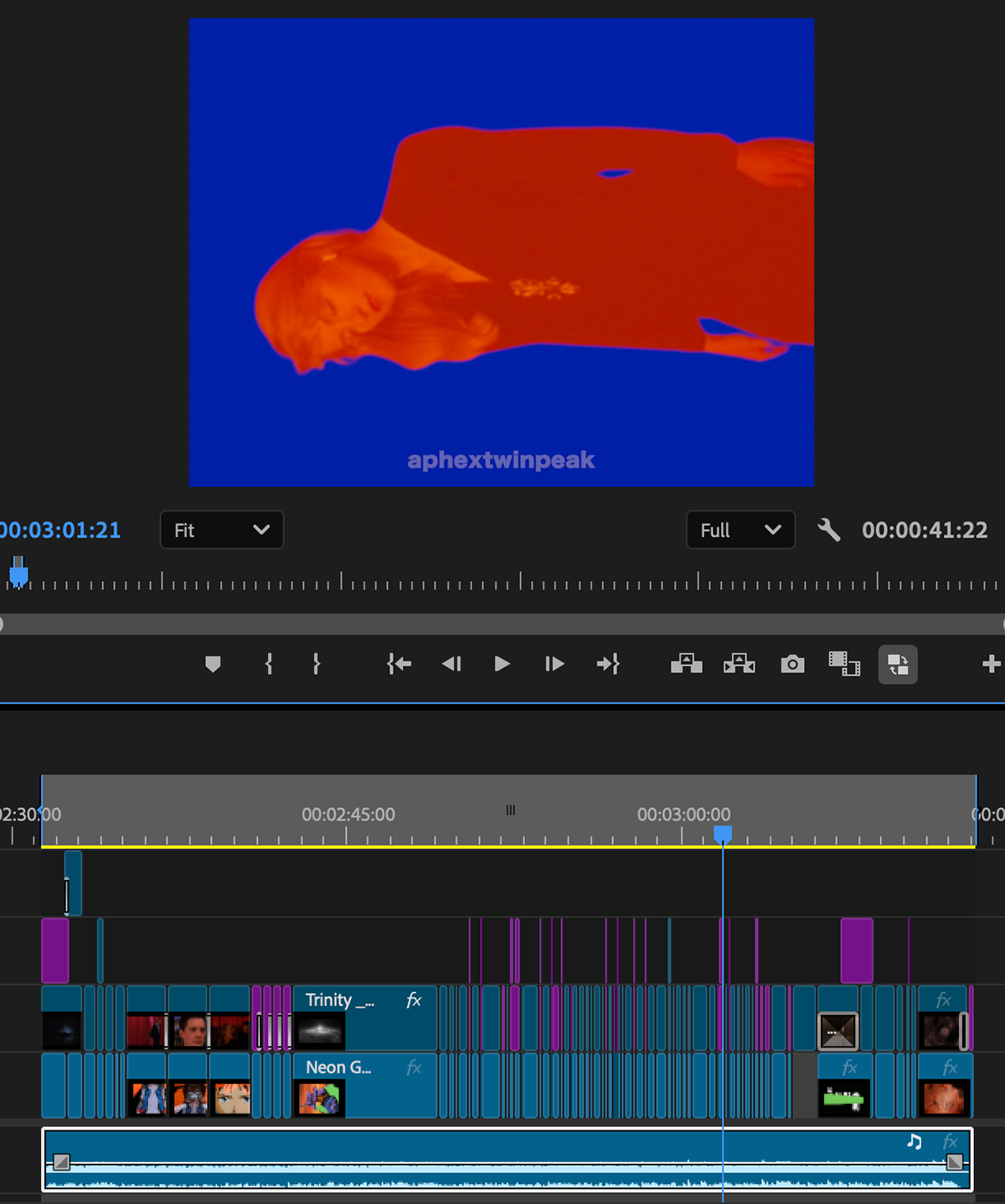Open the wrench settings menu
Screen dimensions: 1005x1204
pyautogui.click(x=828, y=530)
